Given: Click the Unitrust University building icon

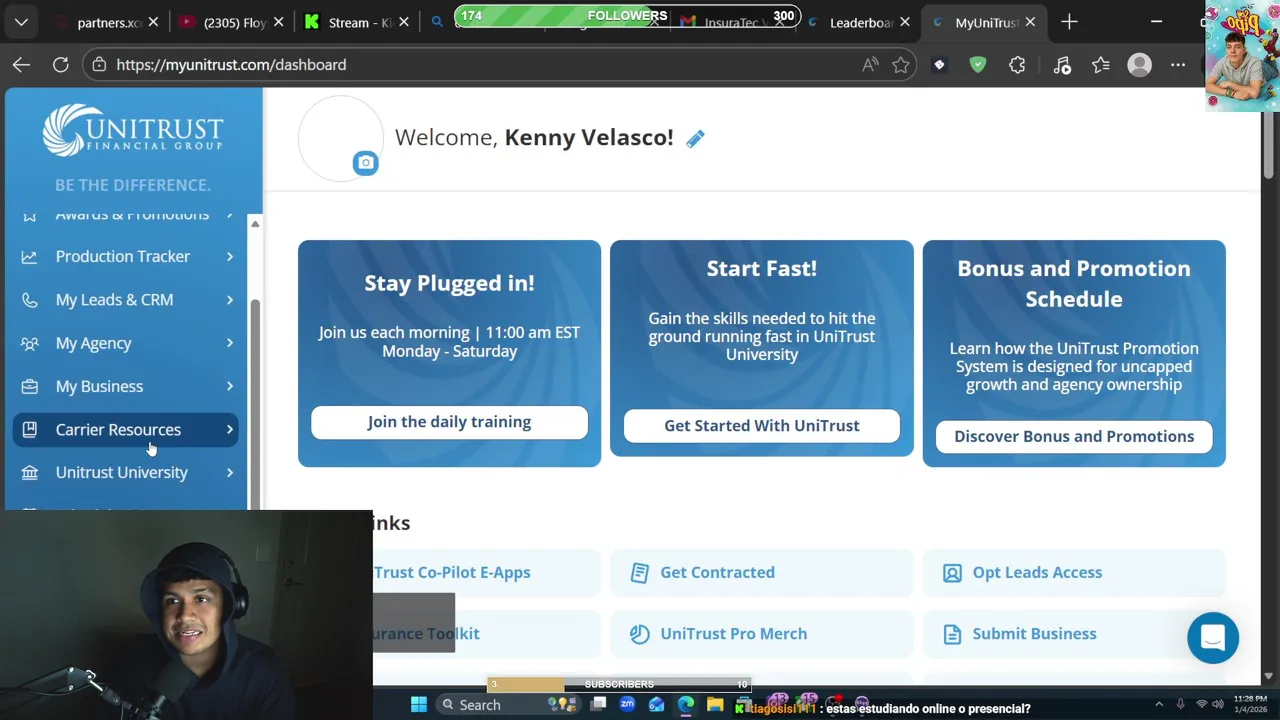Looking at the screenshot, I should 30,472.
